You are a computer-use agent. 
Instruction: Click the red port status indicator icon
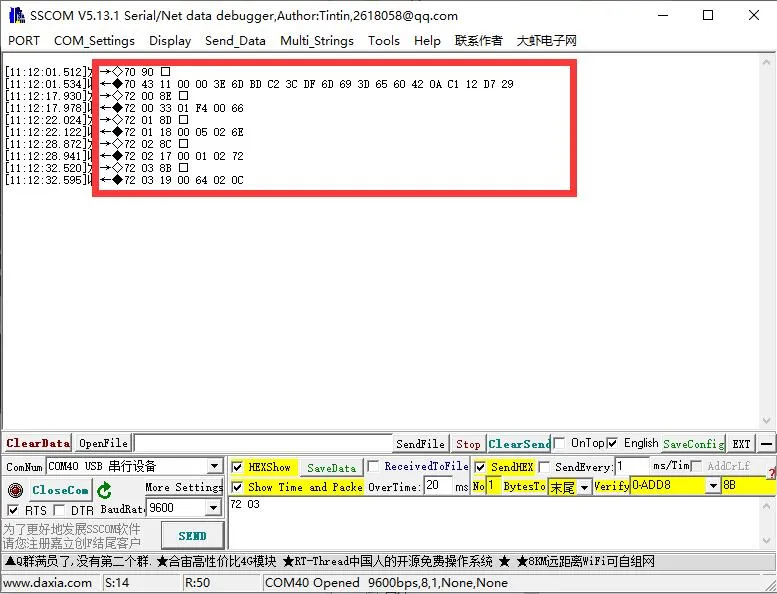pyautogui.click(x=15, y=490)
